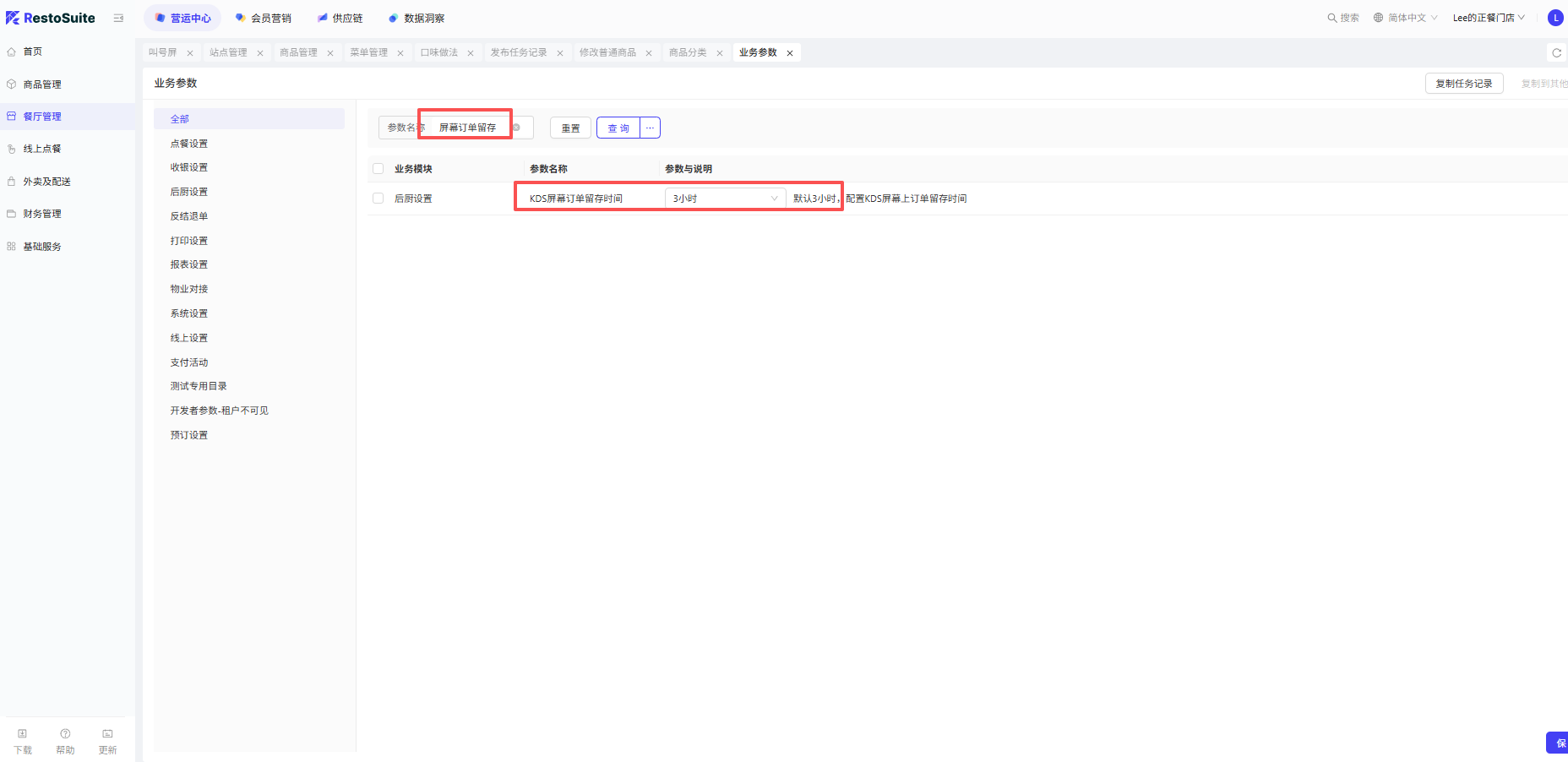Click the 重置 reset button
Image resolution: width=1568 pixels, height=762 pixels.
[570, 128]
